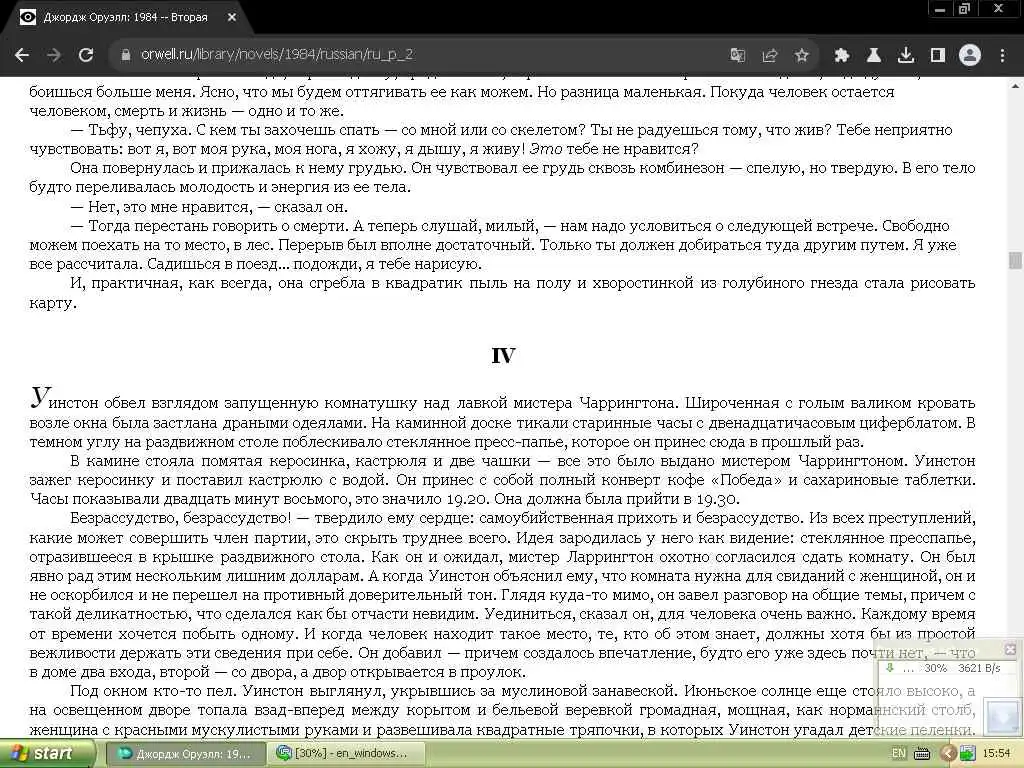Restore down the Chrome window
The height and width of the screenshot is (768, 1024).
point(964,9)
